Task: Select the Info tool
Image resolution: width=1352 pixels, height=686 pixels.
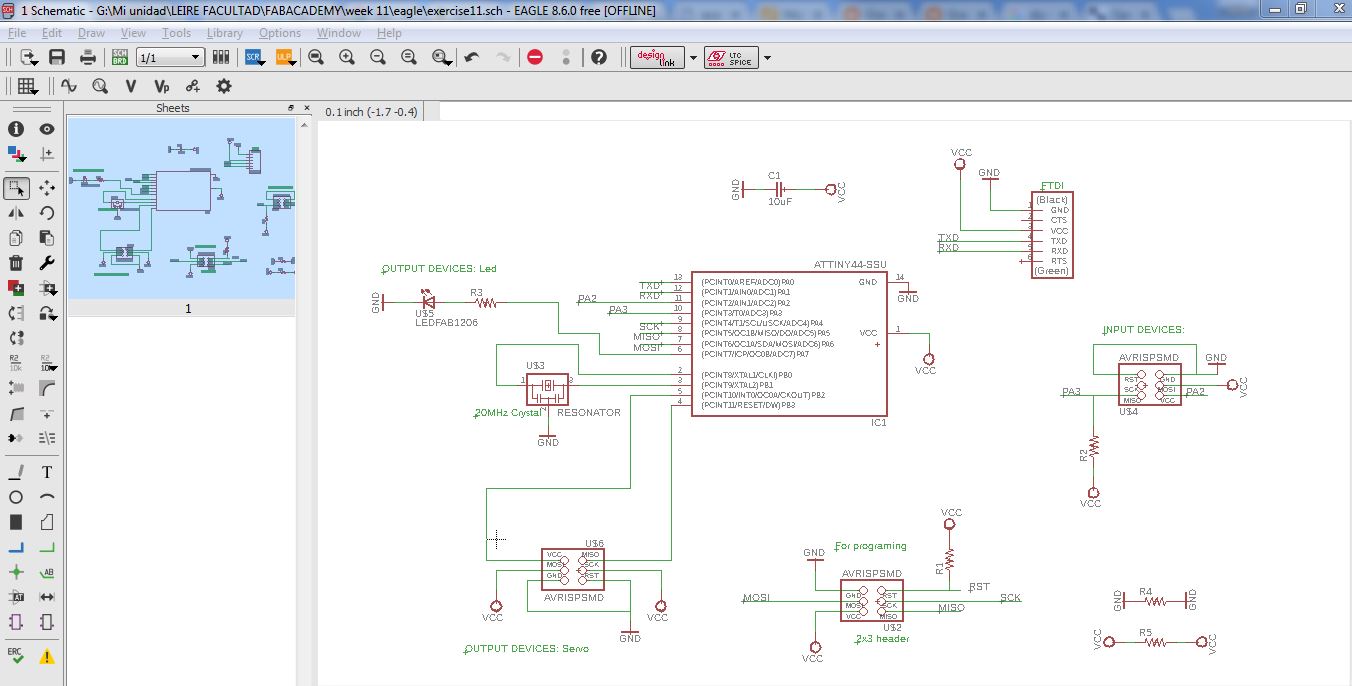Action: coord(16,129)
